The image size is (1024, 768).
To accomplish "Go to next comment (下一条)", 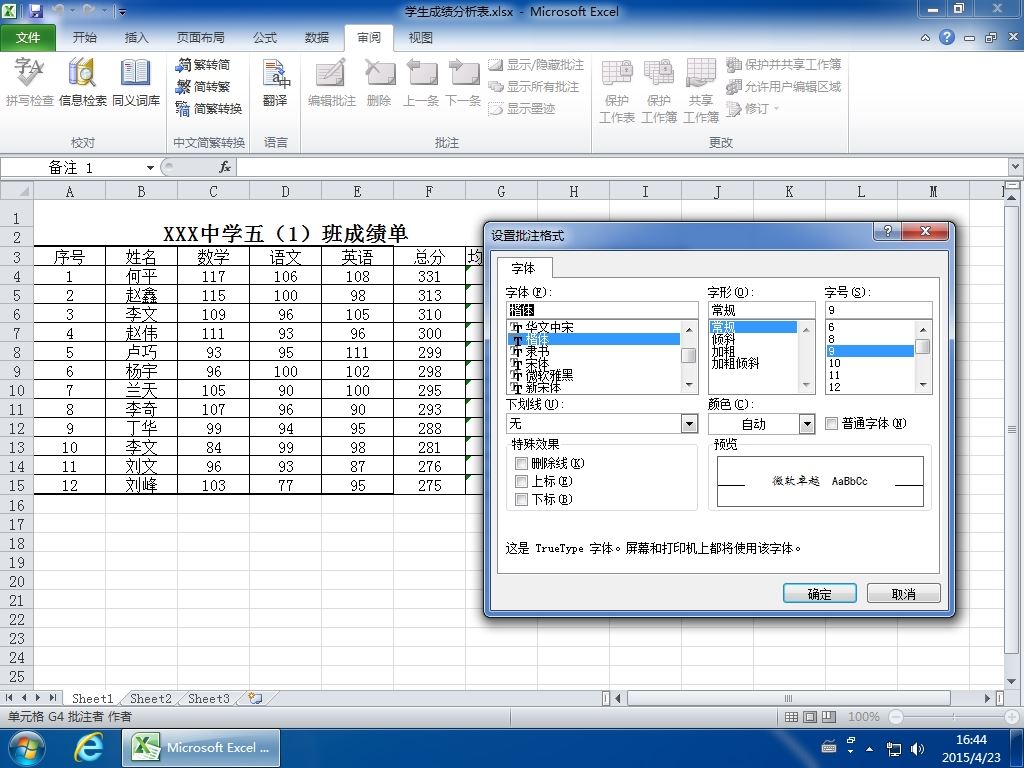I will click(x=463, y=82).
